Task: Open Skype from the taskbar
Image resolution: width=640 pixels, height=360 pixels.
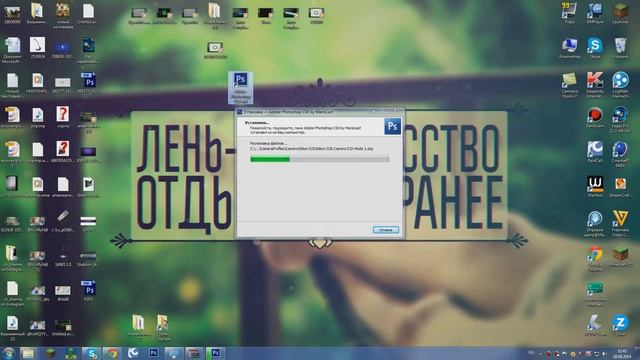Action: click(91, 353)
